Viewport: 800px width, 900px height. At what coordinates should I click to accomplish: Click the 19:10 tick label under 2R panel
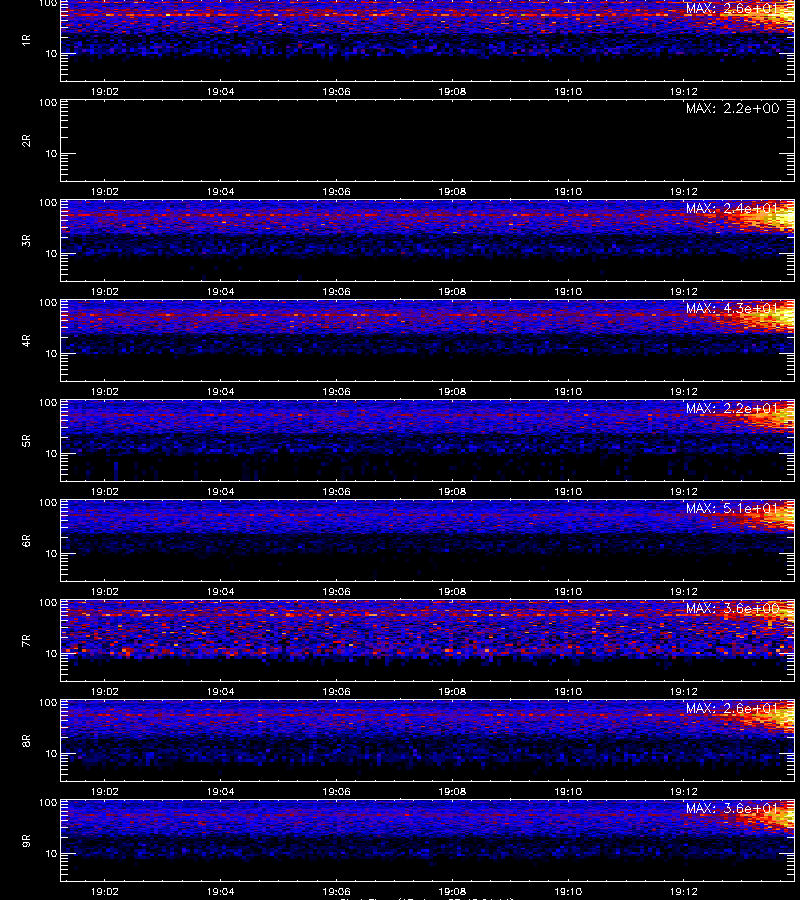568,192
